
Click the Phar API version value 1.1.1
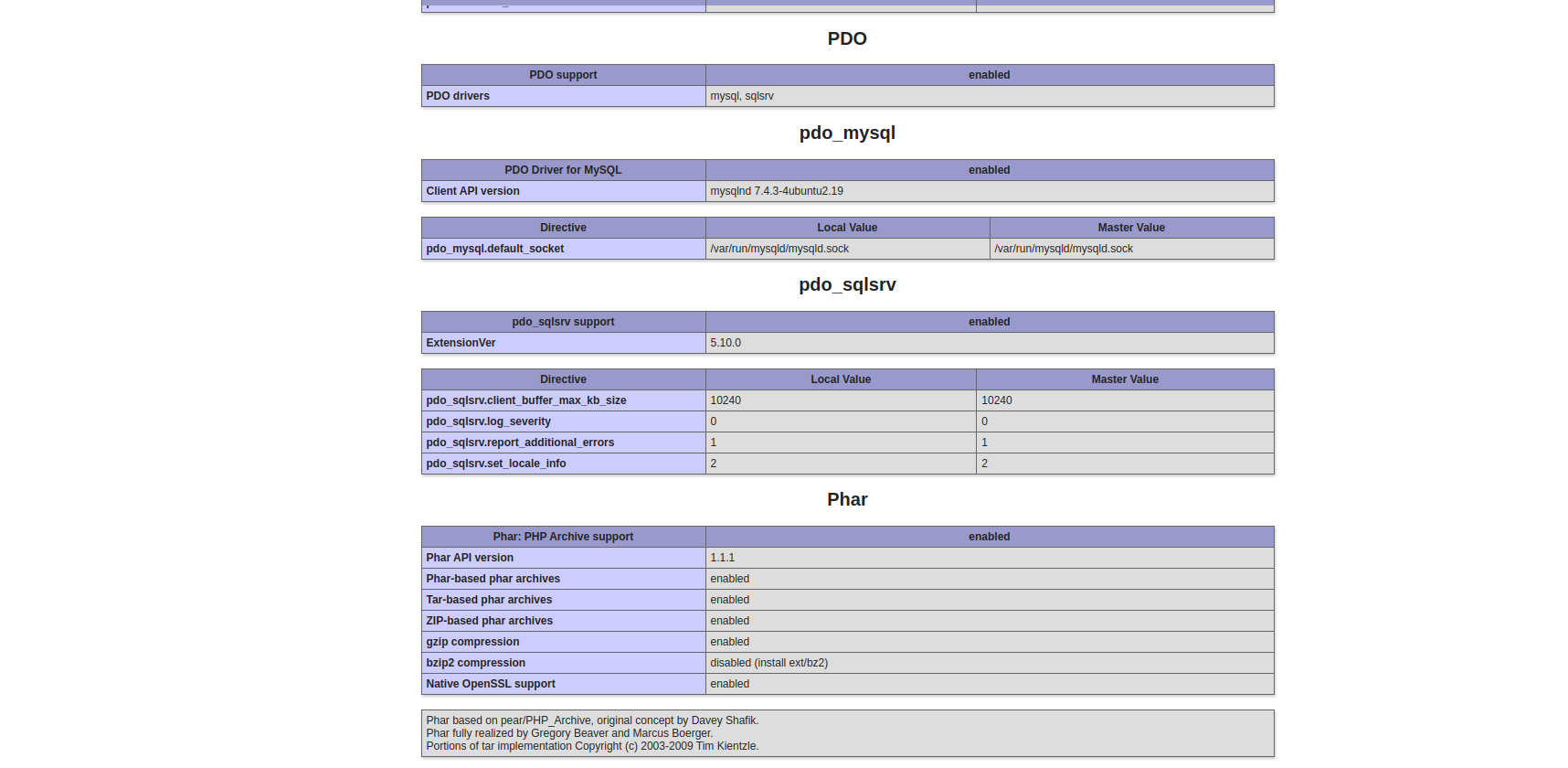[x=722, y=558]
